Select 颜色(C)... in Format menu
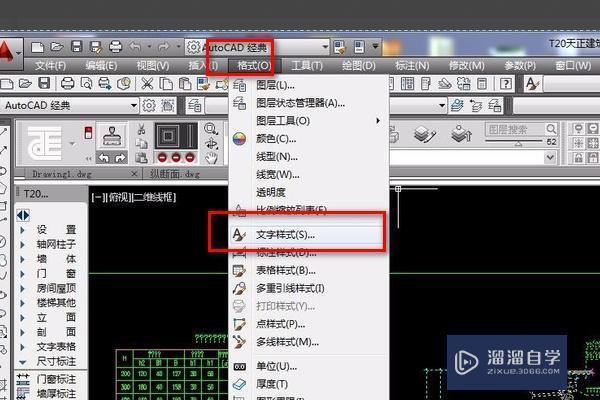The height and width of the screenshot is (400, 600). [309, 139]
